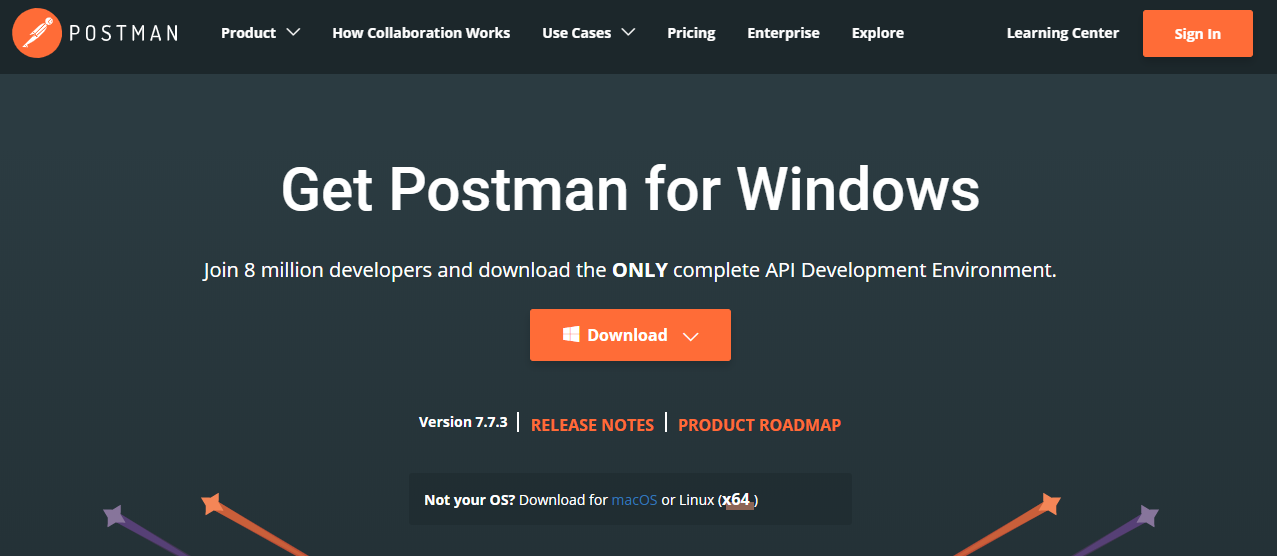
Task: Click the POSTMAN wordmark text
Action: click(124, 33)
